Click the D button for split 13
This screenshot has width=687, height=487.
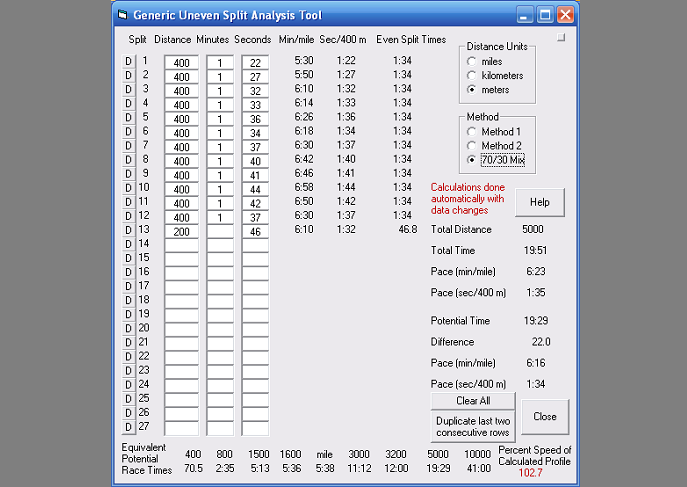pos(127,230)
